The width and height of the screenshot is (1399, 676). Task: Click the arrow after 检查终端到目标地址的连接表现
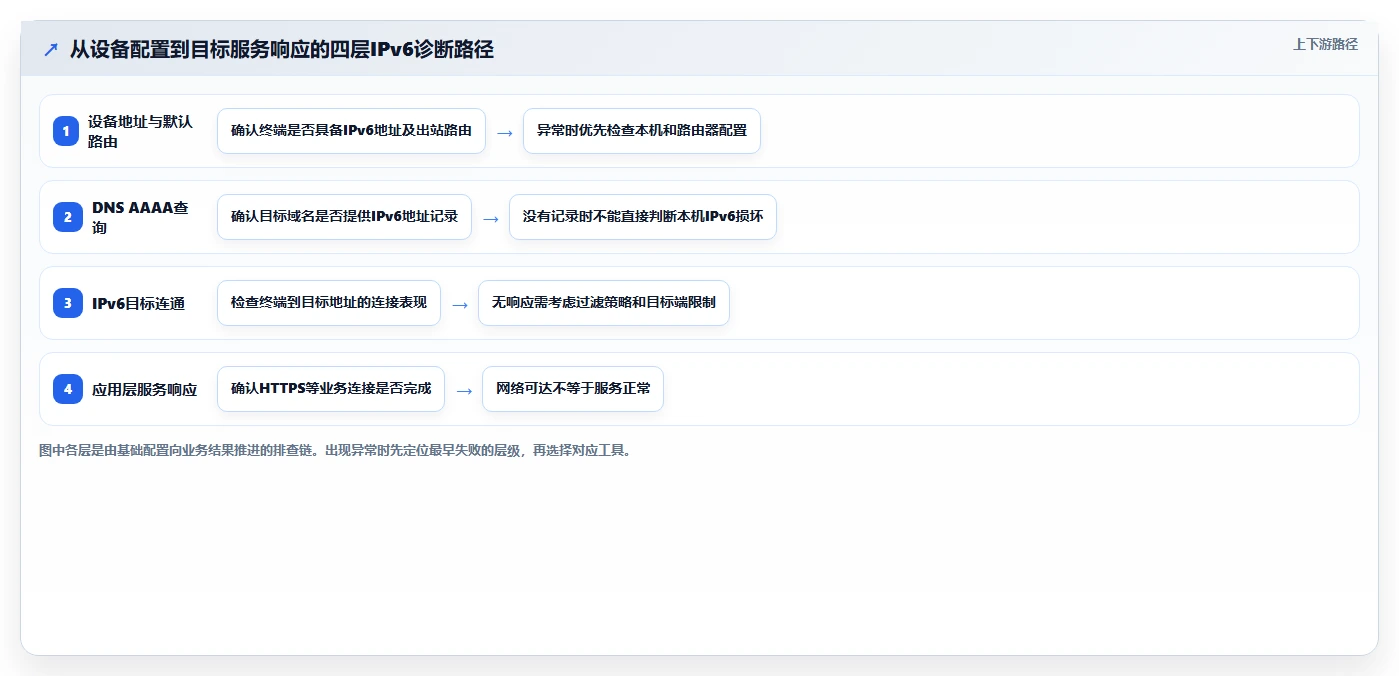460,304
